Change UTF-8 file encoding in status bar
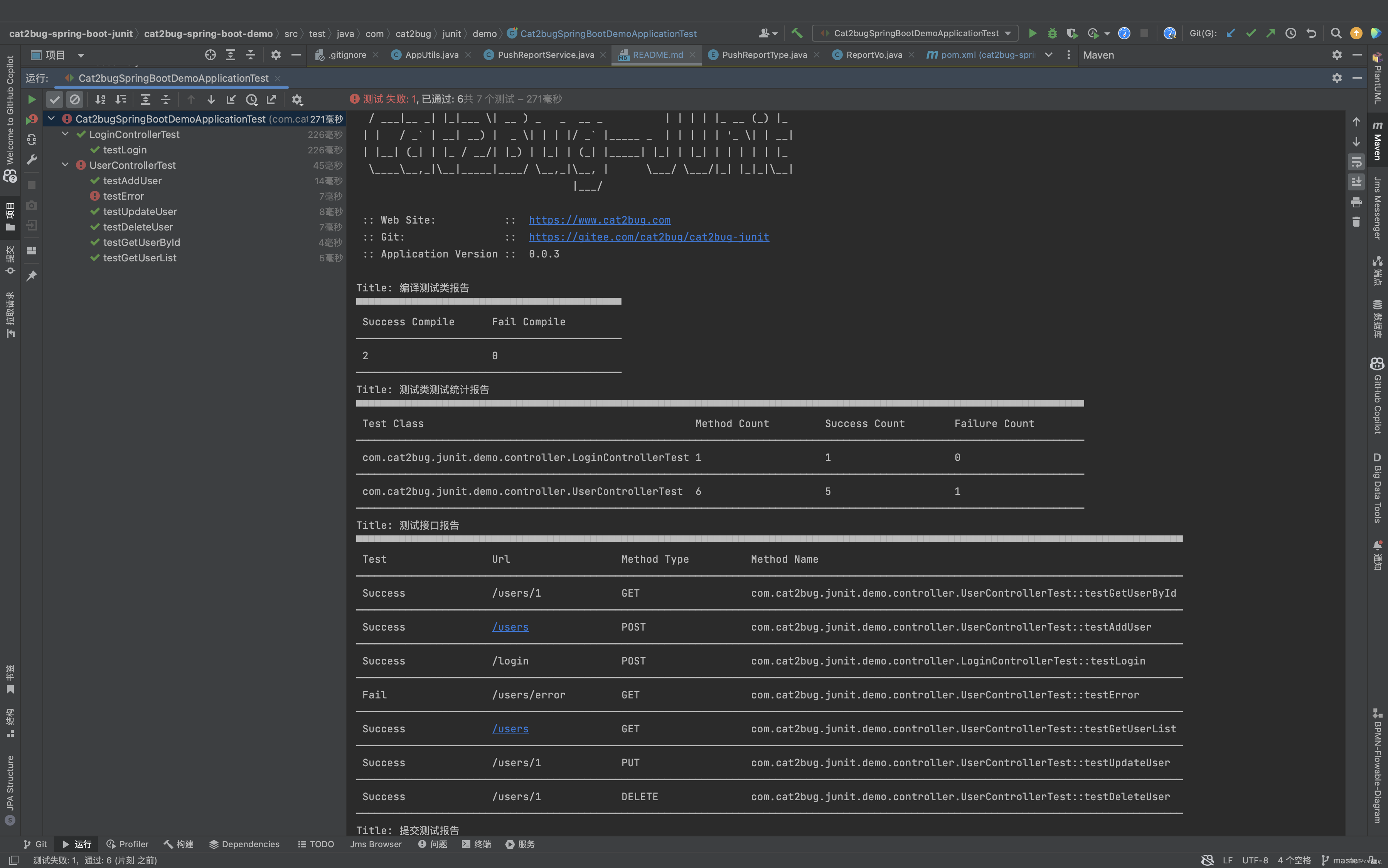Image resolution: width=1388 pixels, height=868 pixels. [1255, 860]
